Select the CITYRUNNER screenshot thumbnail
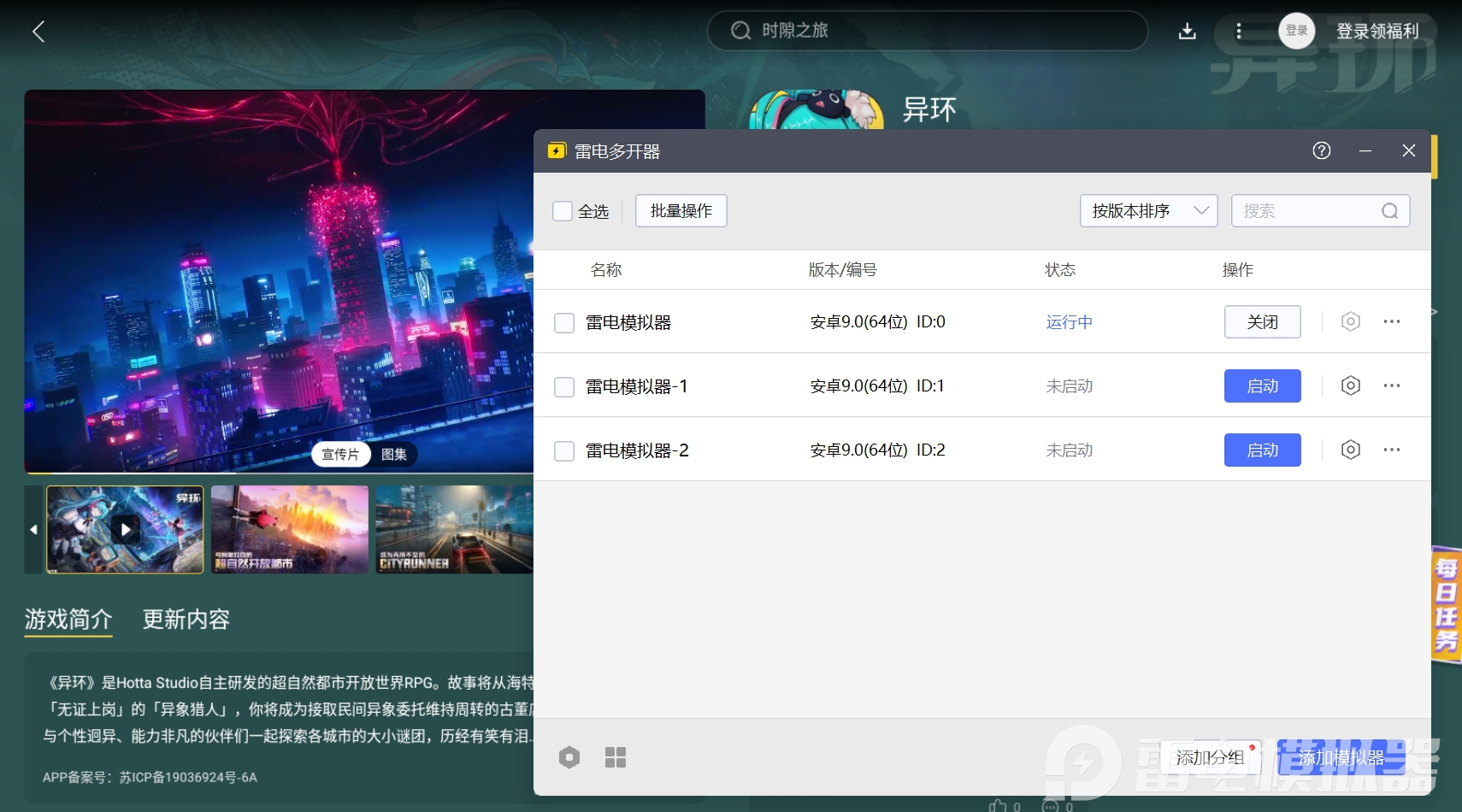Viewport: 1462px width, 812px height. coord(454,529)
